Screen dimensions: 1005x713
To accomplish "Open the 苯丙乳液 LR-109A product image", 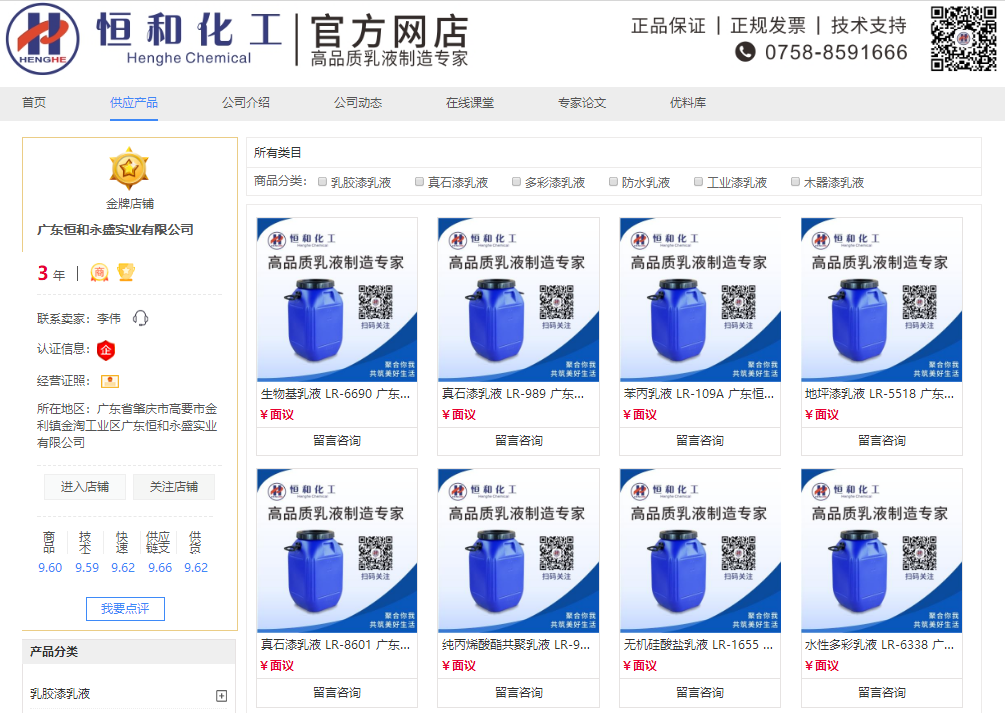I will click(700, 300).
